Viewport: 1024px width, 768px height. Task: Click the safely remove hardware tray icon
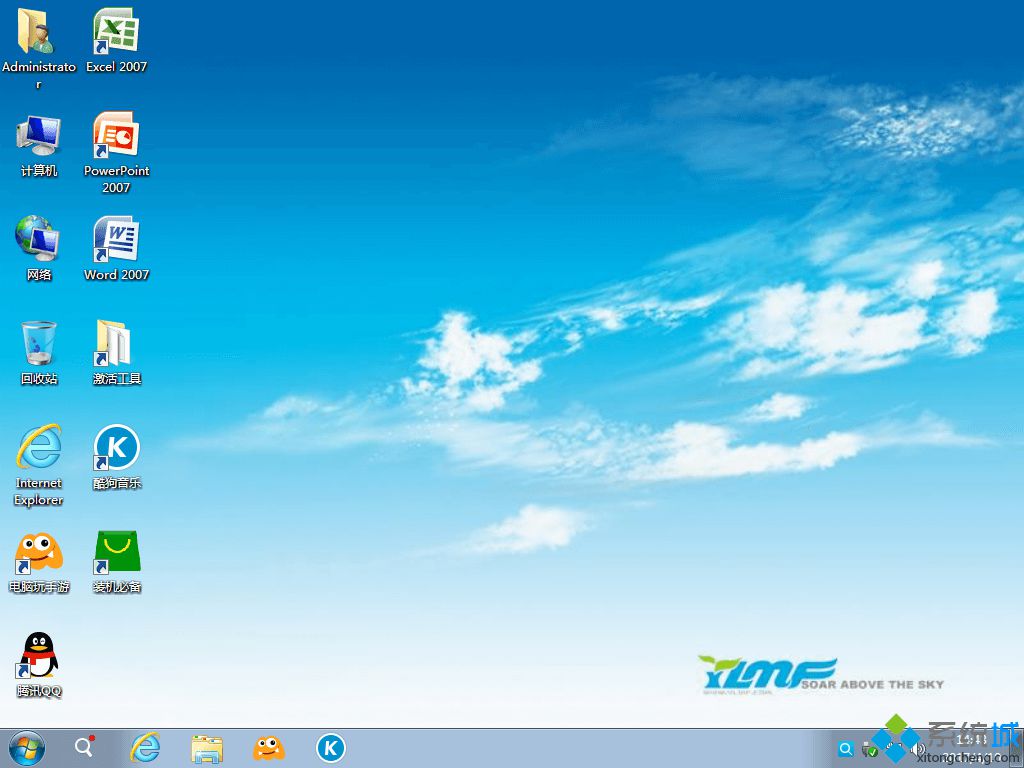click(868, 748)
